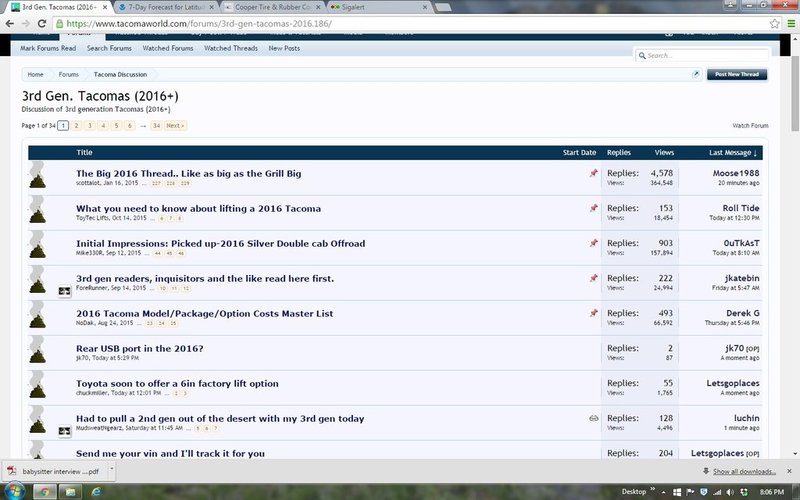
Task: Click the sticky pin on the Costs Master List thread
Action: click(x=593, y=313)
